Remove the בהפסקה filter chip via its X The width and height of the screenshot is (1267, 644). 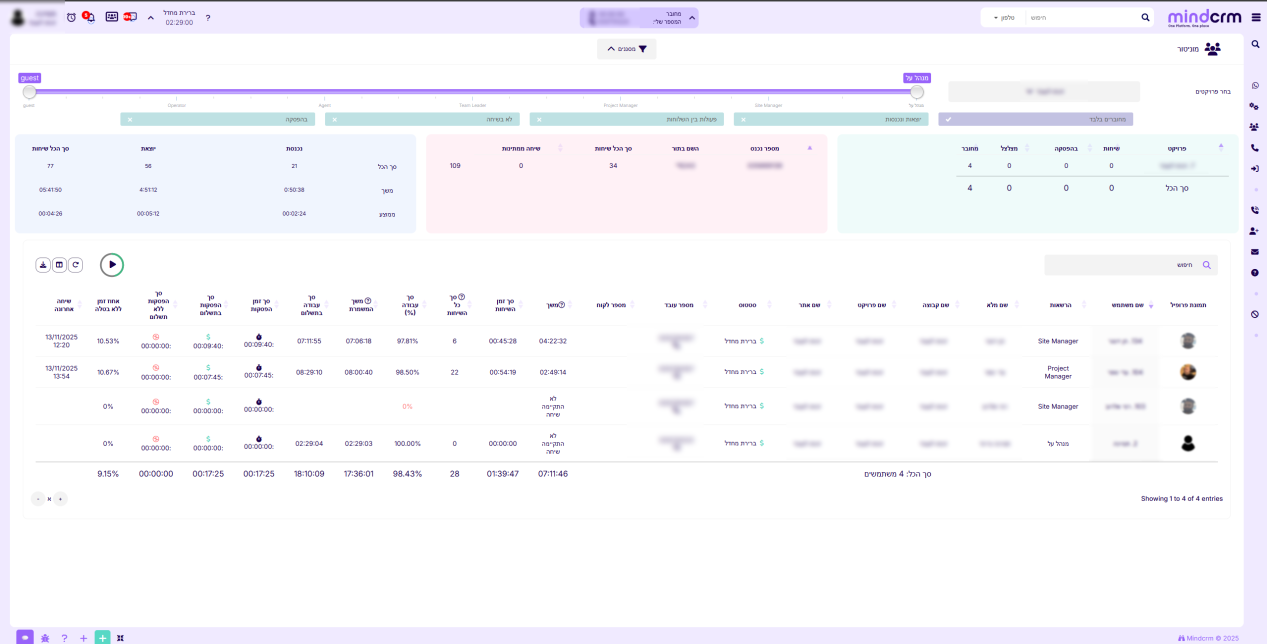pyautogui.click(x=130, y=118)
